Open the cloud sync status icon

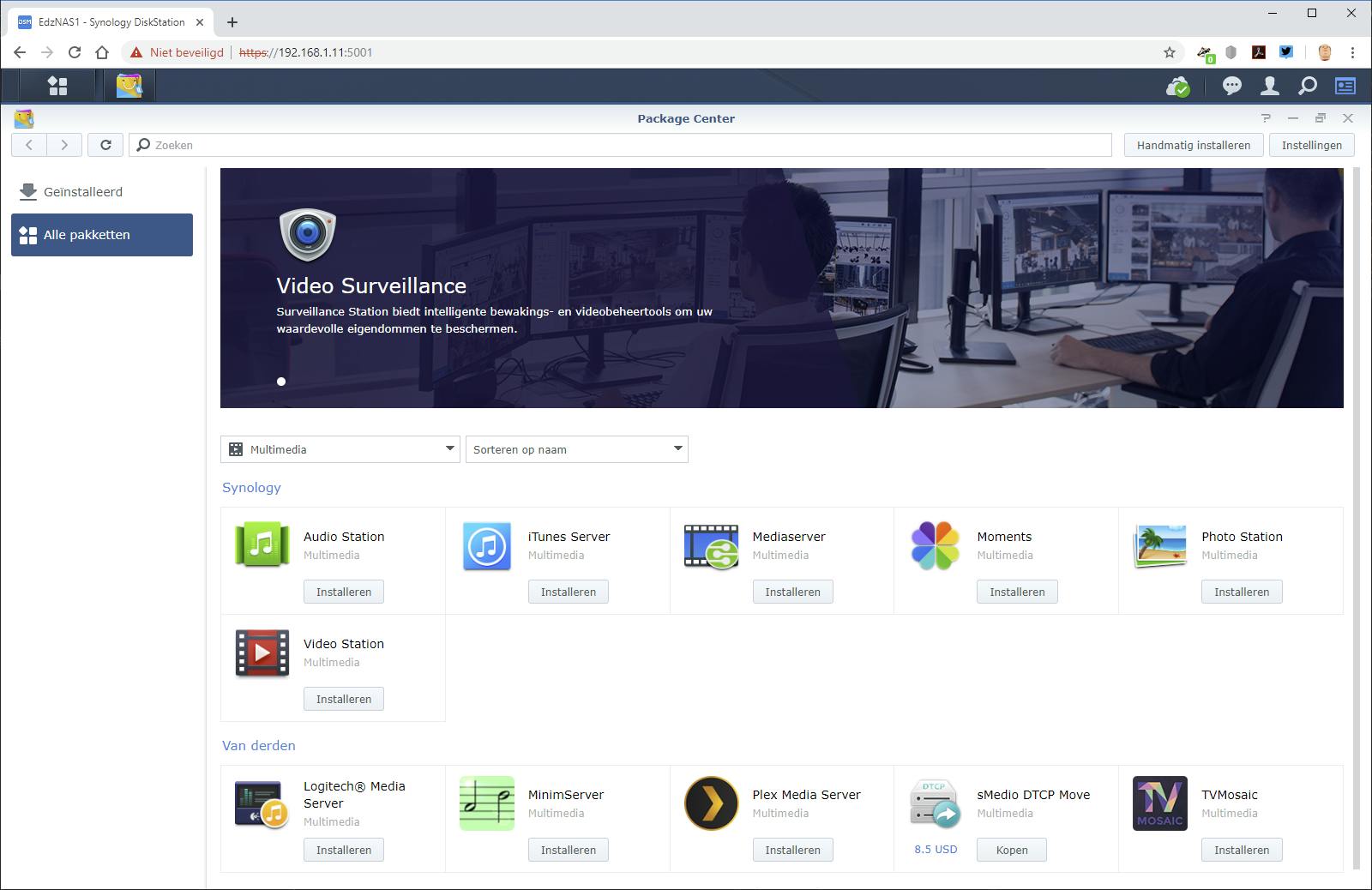[1177, 86]
